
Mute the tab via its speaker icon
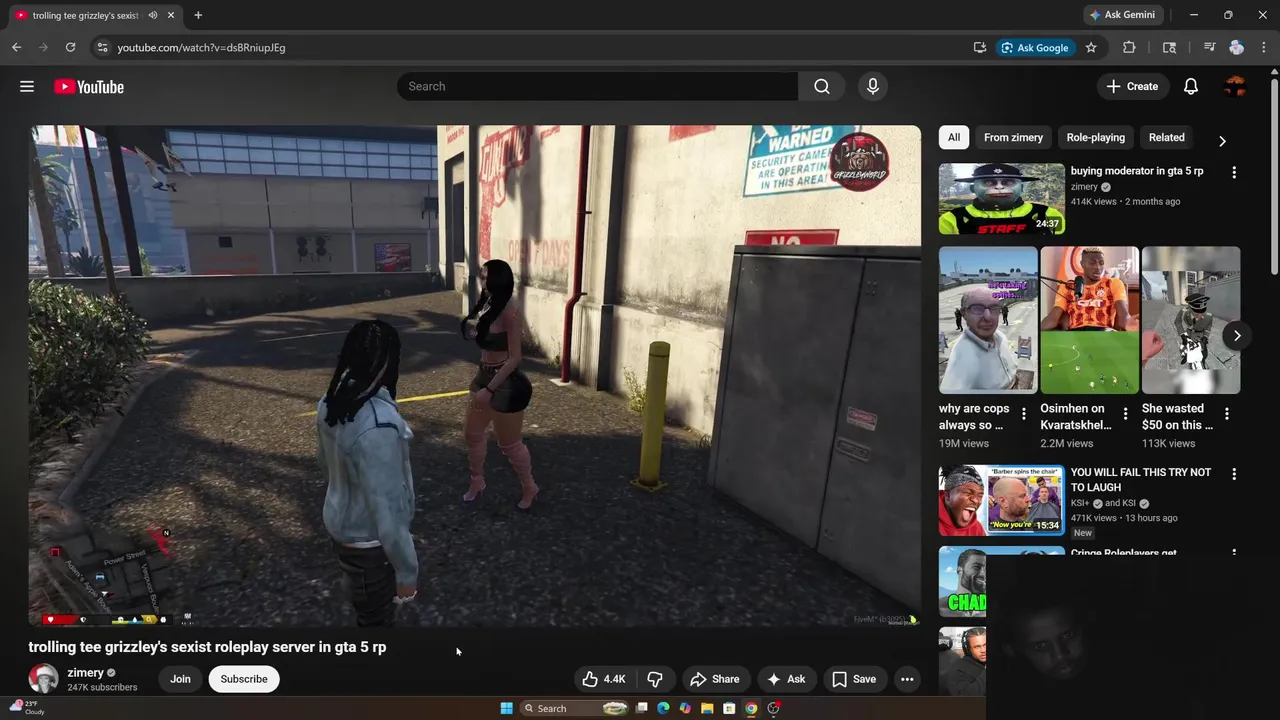pos(153,15)
